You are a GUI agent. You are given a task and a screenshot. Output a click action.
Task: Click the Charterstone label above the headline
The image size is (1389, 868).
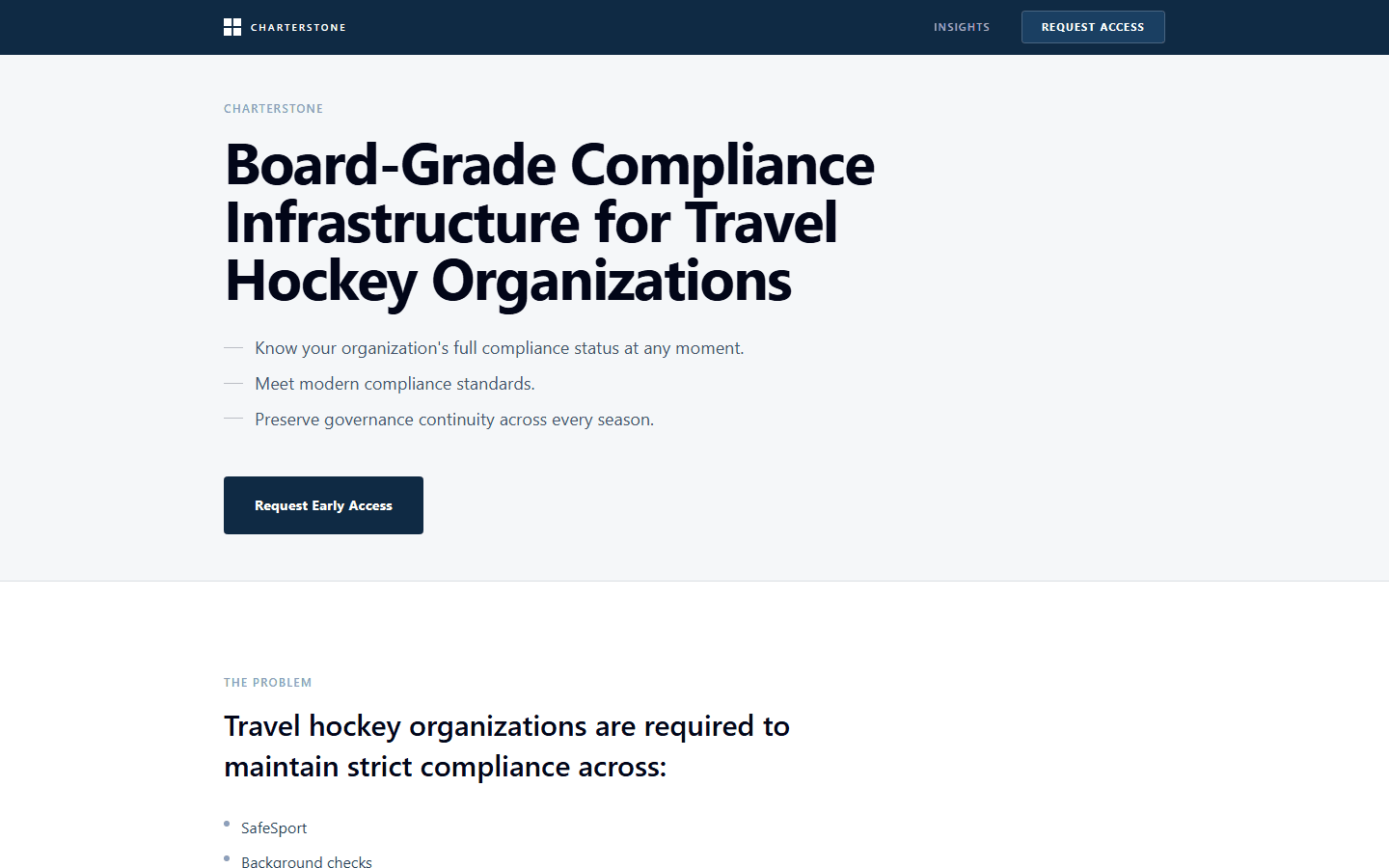[273, 109]
